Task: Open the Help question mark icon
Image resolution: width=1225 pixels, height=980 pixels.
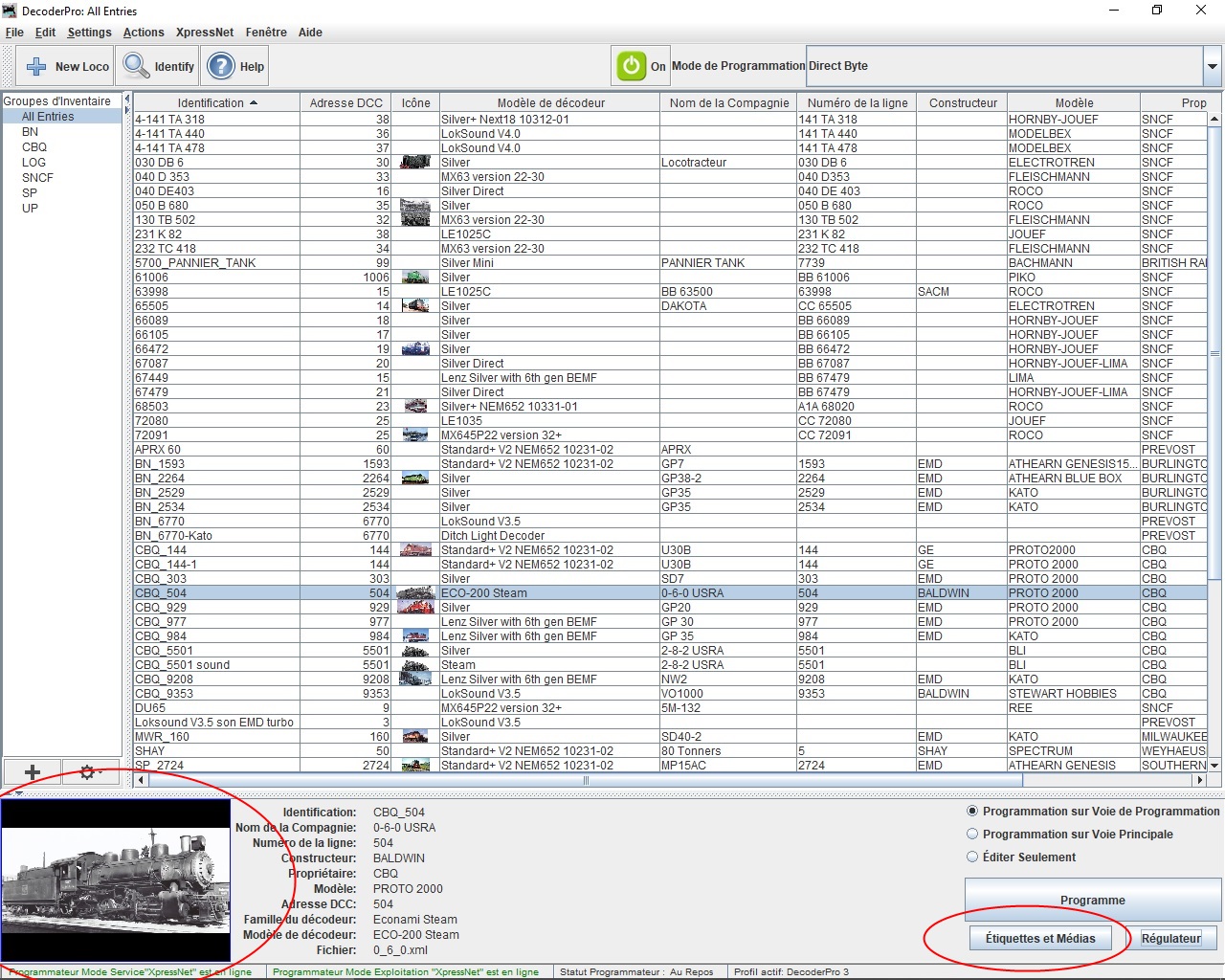Action: [221, 66]
